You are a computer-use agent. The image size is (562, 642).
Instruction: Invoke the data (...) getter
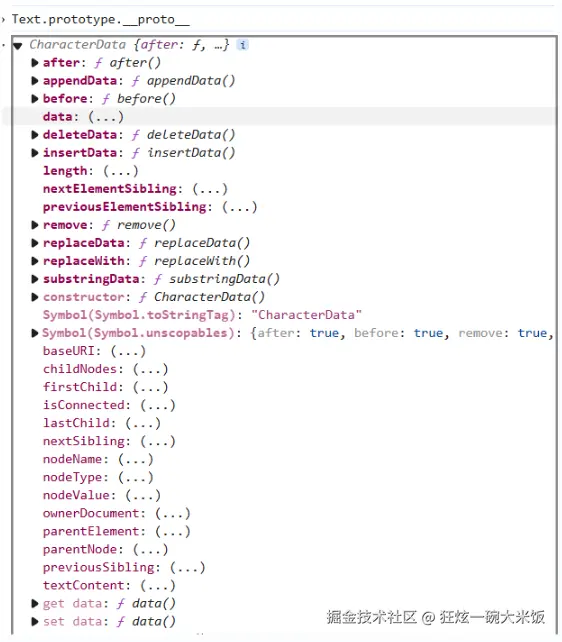coord(106,117)
